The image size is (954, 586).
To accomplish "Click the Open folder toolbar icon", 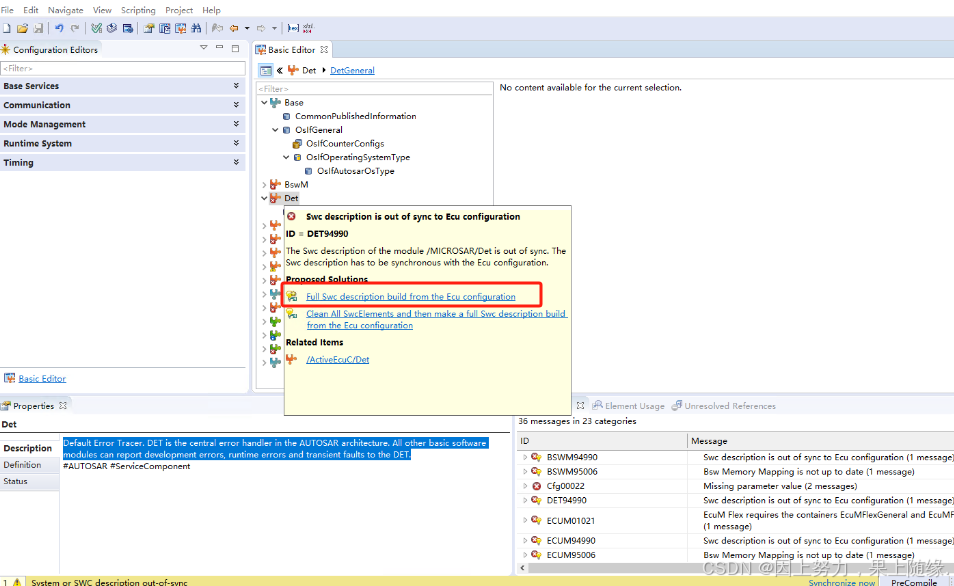I will tap(23, 28).
